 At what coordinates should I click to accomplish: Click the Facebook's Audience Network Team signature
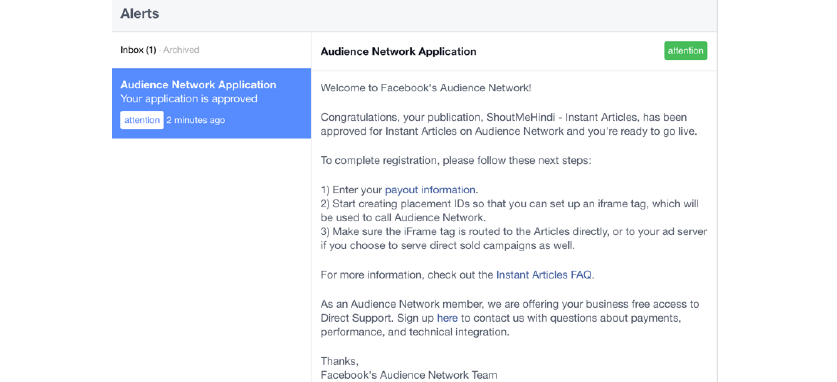coord(409,375)
